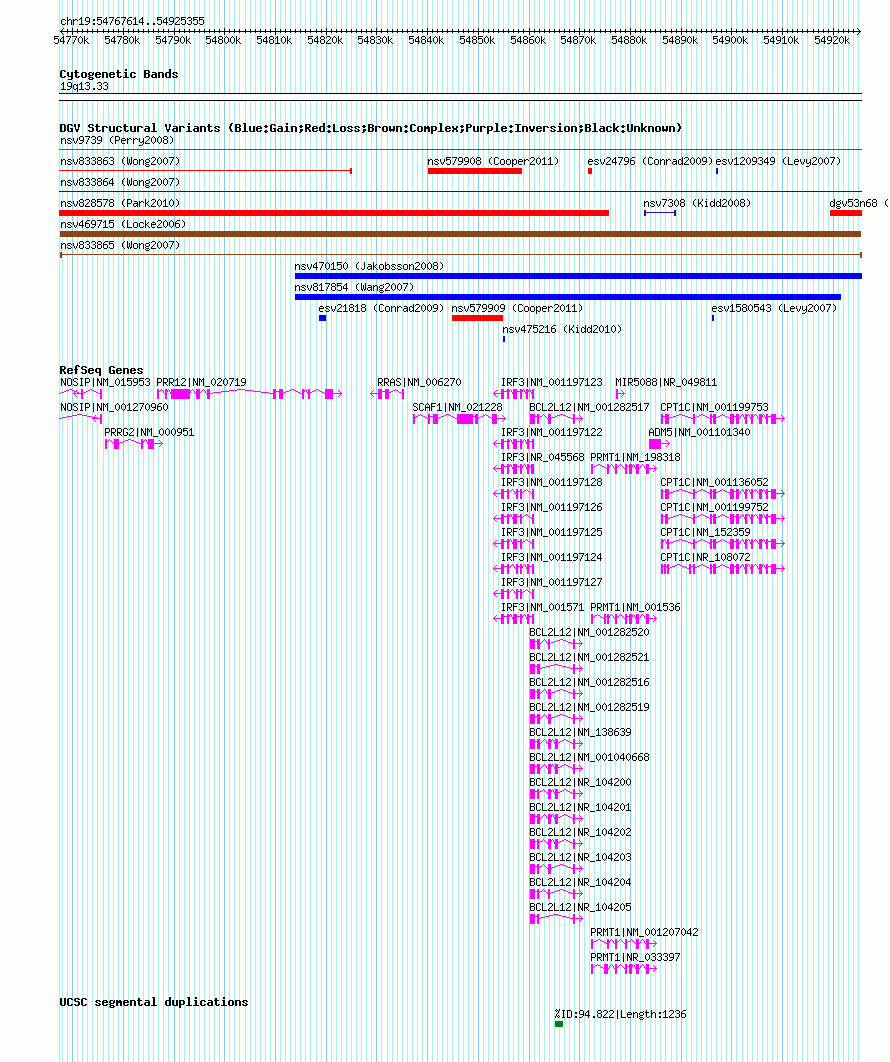Click the 54800k ruler tick label
The height and width of the screenshot is (1062, 890).
tap(224, 41)
